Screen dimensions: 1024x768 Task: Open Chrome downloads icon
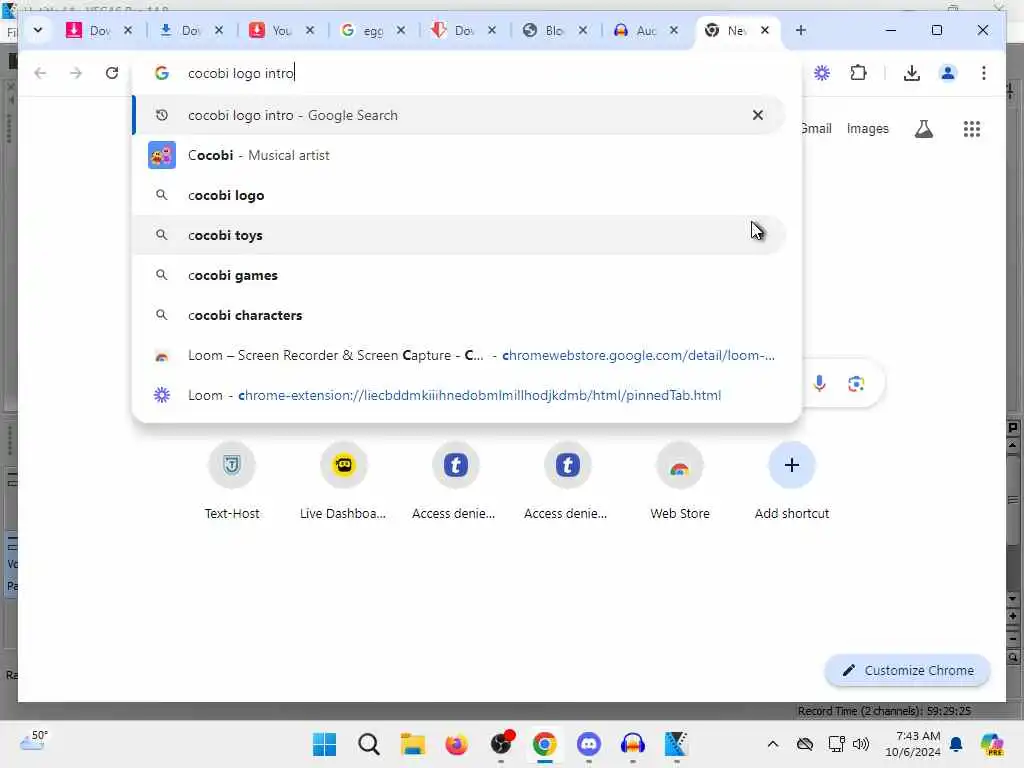[912, 73]
